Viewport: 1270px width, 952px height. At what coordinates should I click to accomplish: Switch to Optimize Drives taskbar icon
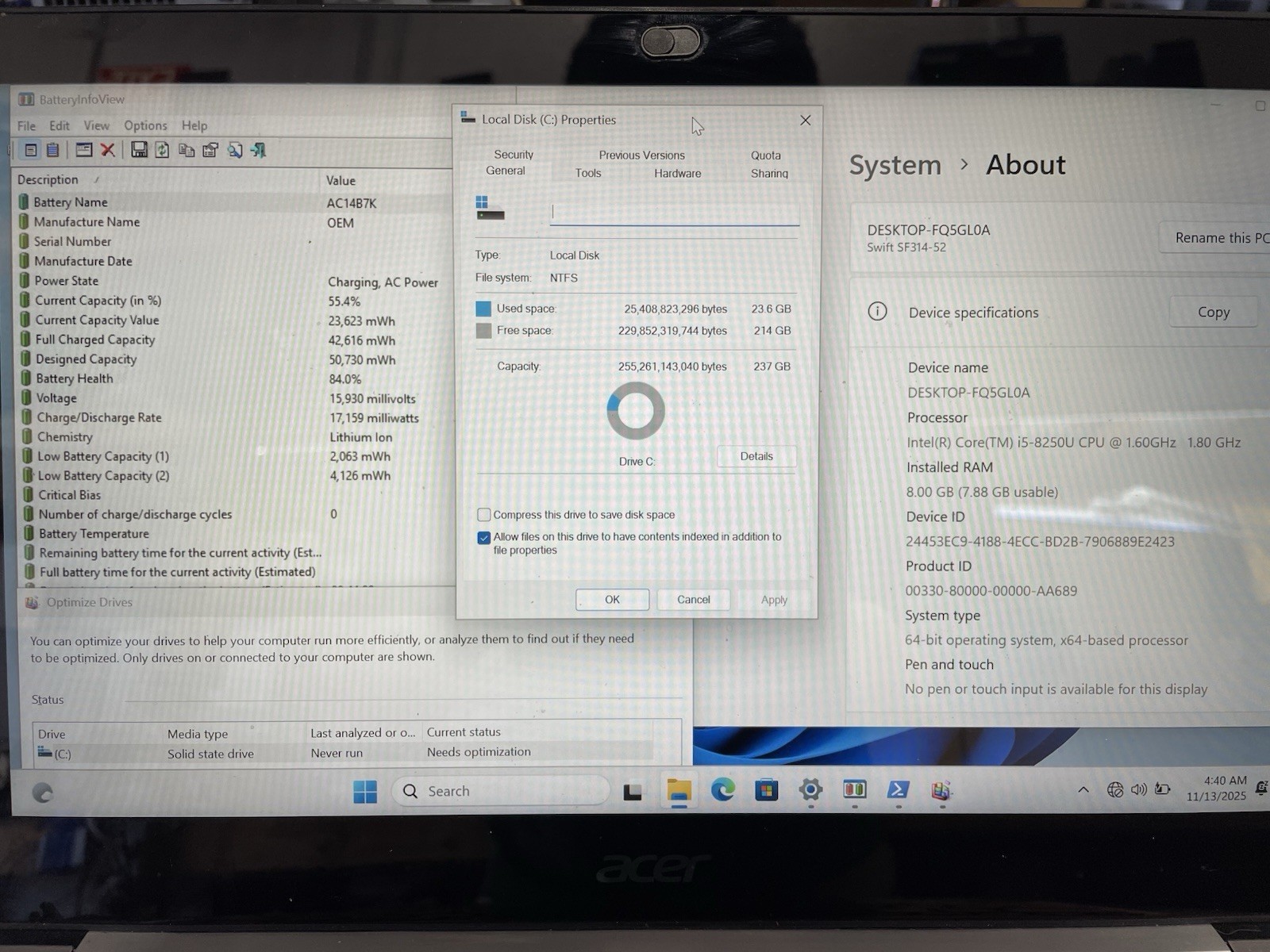[x=941, y=790]
